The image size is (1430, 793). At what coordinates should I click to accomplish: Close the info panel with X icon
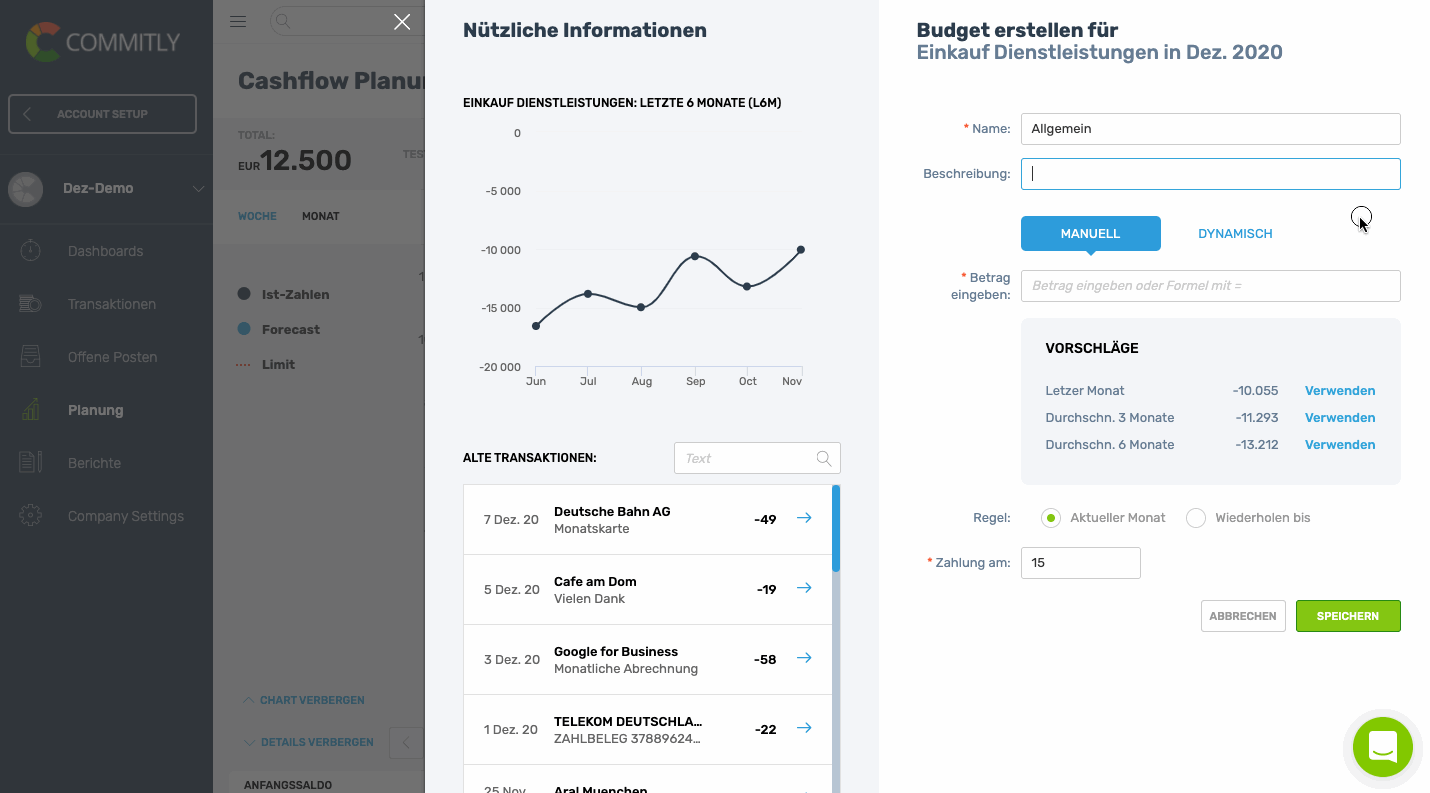click(402, 22)
